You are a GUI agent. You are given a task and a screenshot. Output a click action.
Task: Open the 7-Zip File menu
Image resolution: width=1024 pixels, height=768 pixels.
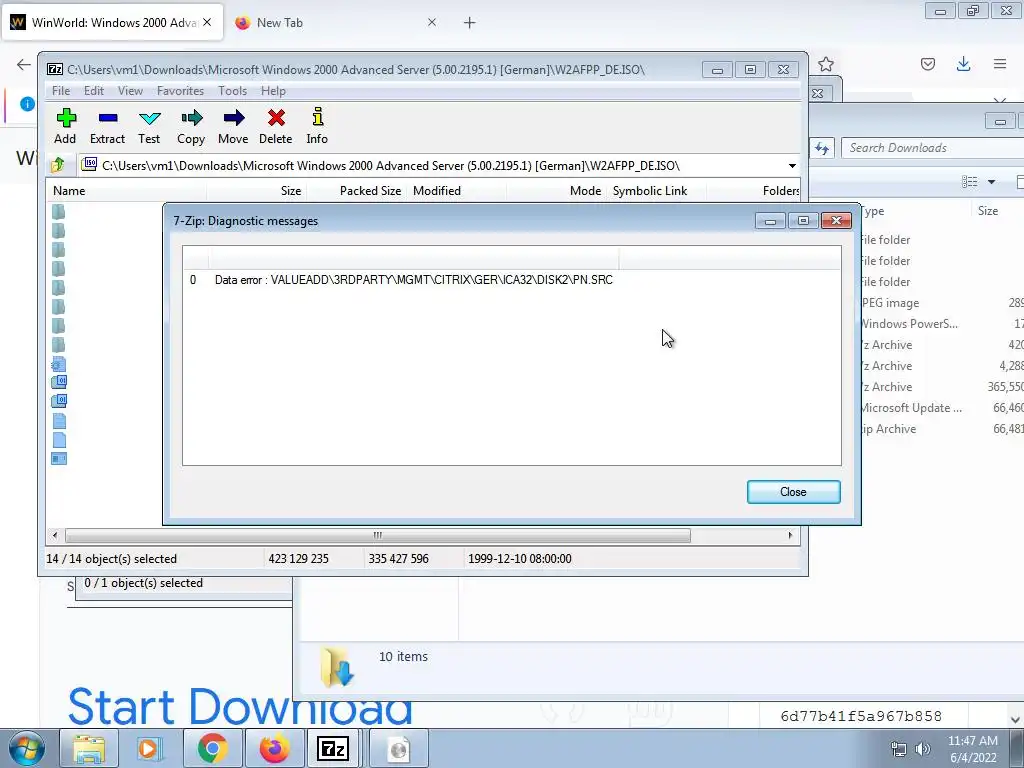click(61, 91)
